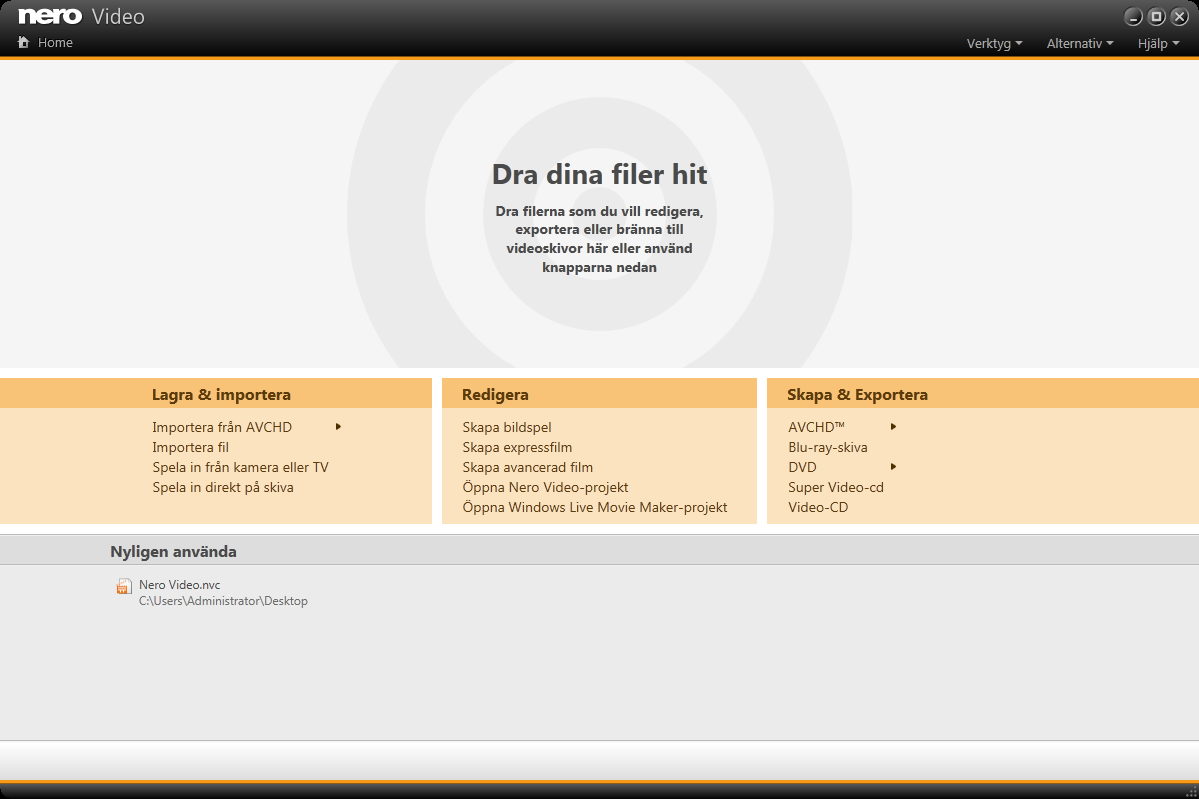Click the Nyligen använda heading

tap(174, 551)
